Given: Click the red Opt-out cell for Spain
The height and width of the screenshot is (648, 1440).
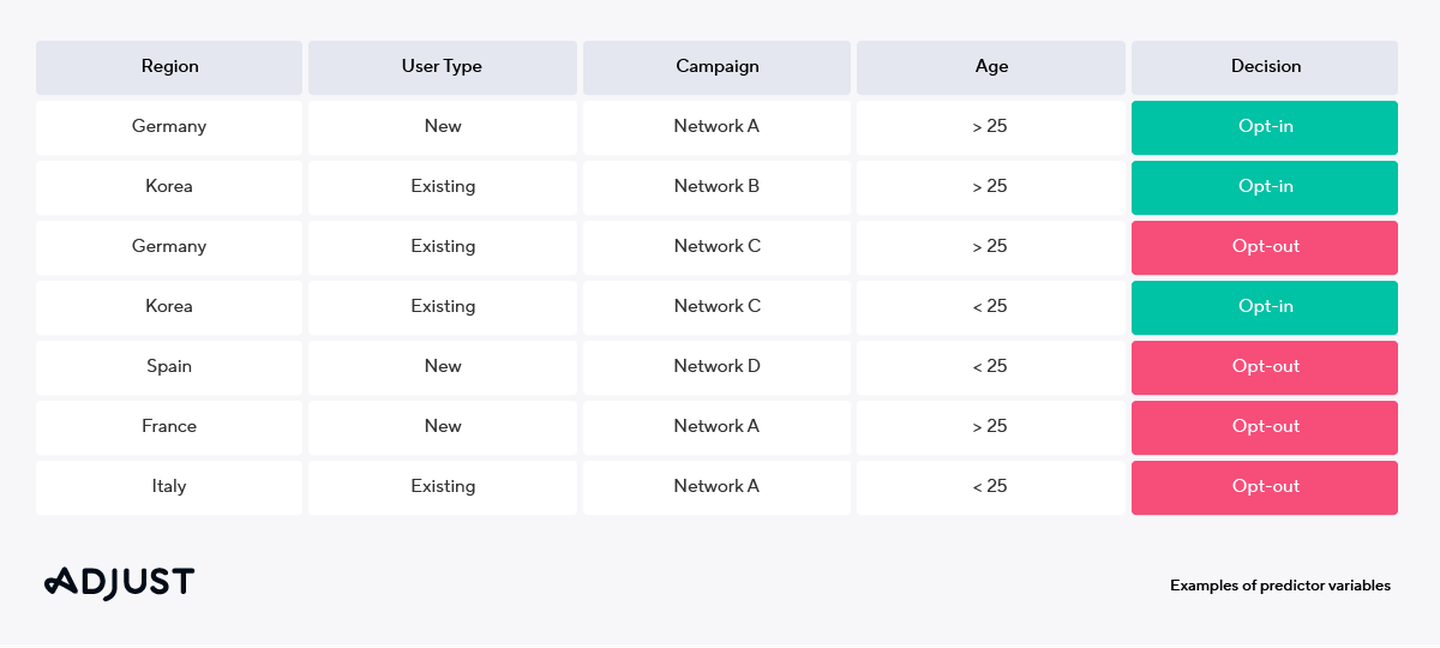Looking at the screenshot, I should click(x=1265, y=367).
